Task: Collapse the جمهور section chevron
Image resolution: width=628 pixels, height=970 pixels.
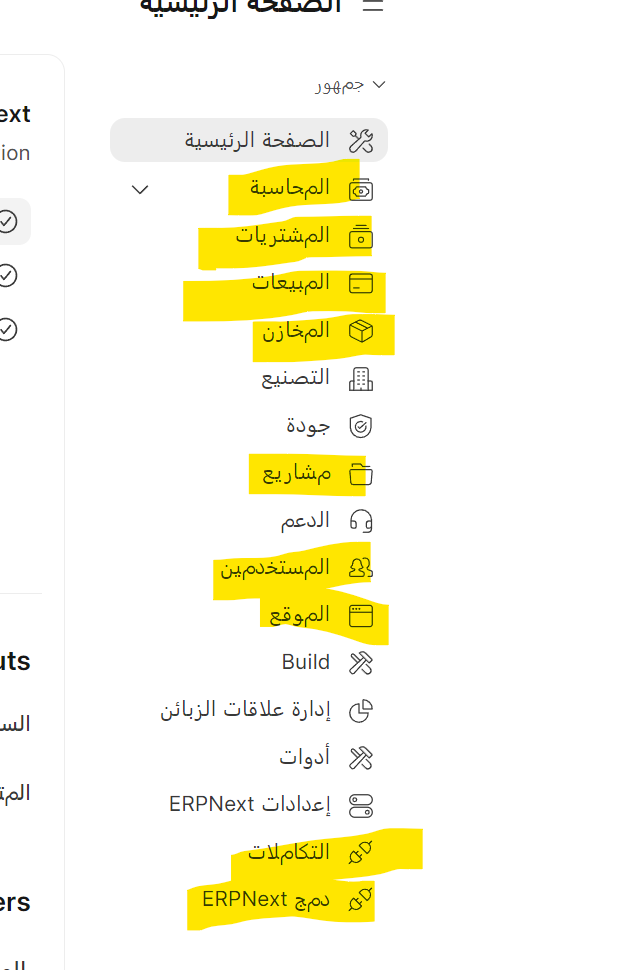Action: pos(379,85)
